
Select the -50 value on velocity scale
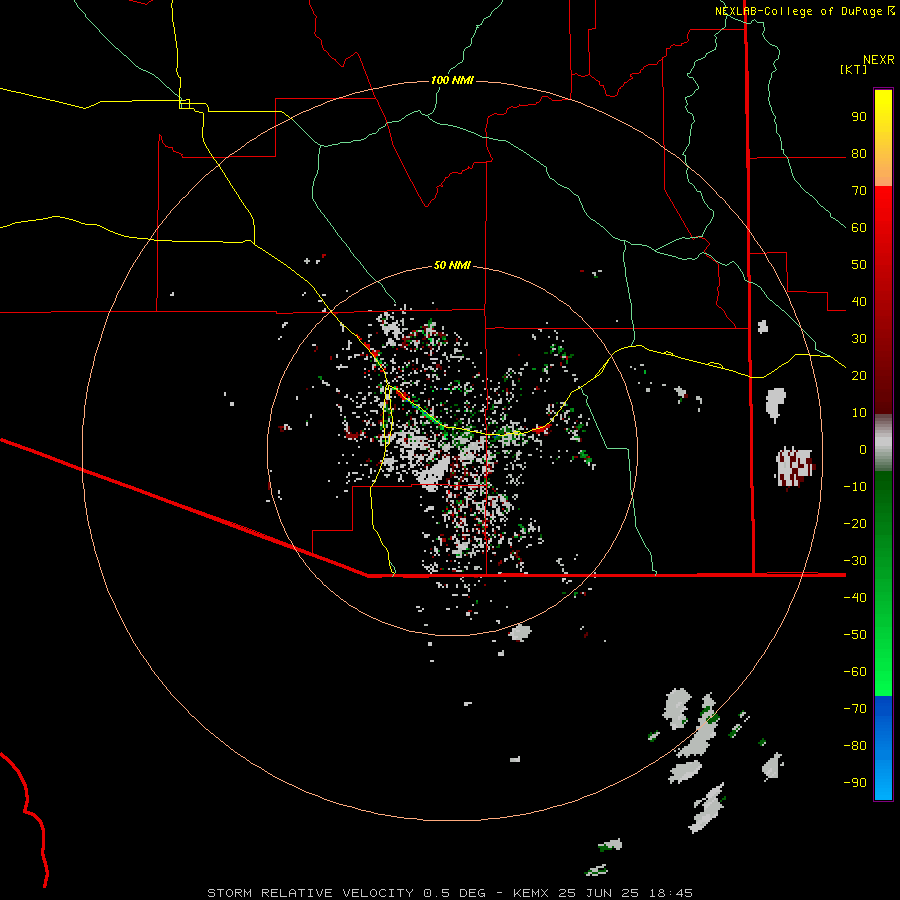855,635
